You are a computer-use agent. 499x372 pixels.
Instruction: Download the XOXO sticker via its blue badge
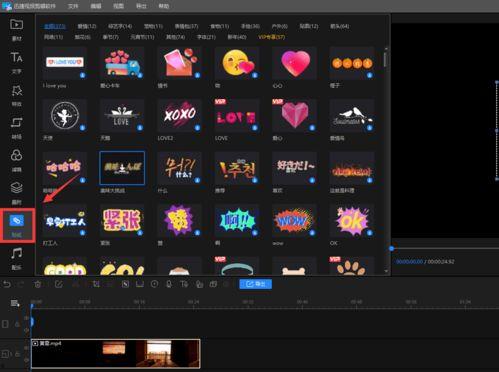point(197,127)
